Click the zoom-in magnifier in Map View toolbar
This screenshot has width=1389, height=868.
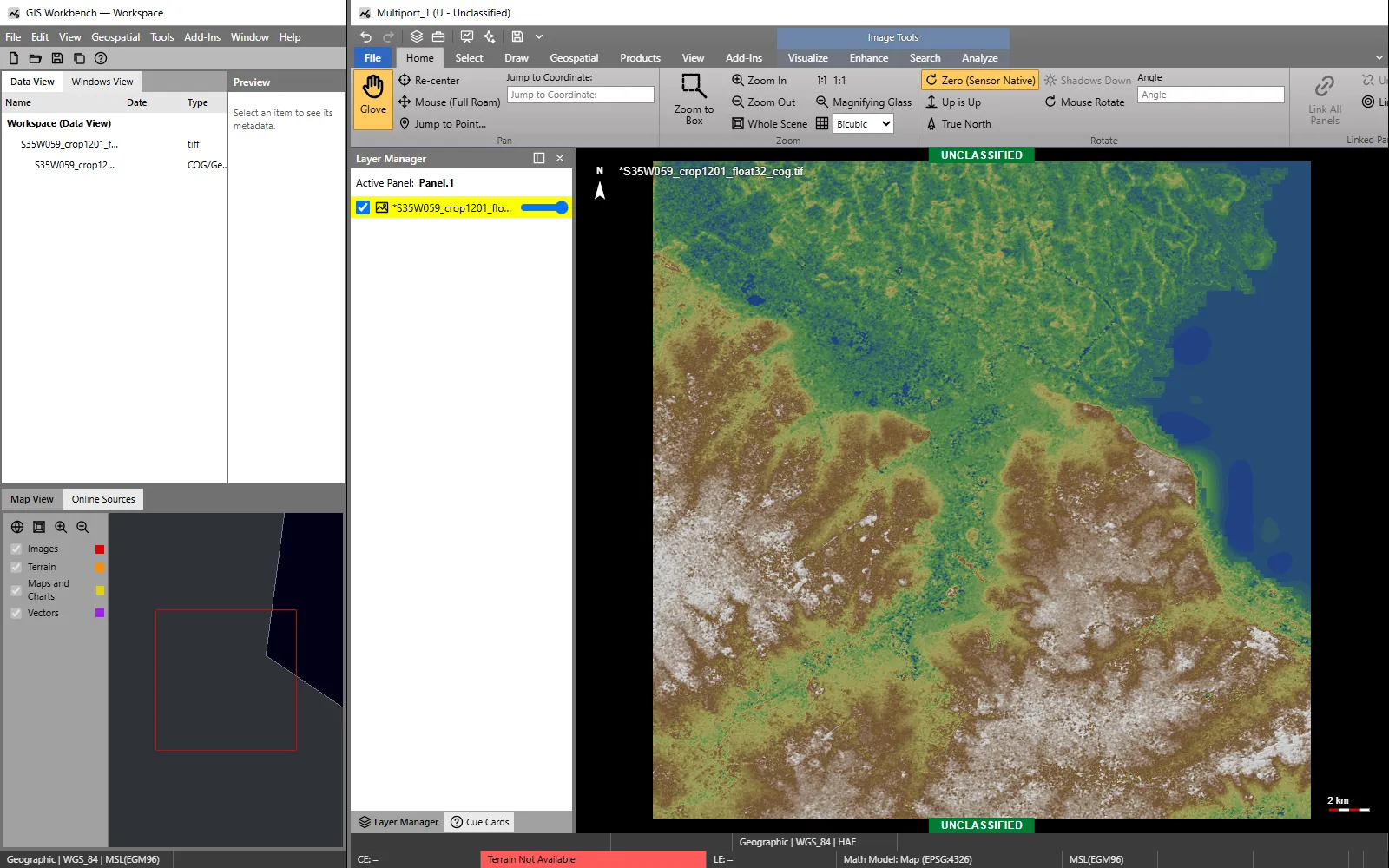61,527
